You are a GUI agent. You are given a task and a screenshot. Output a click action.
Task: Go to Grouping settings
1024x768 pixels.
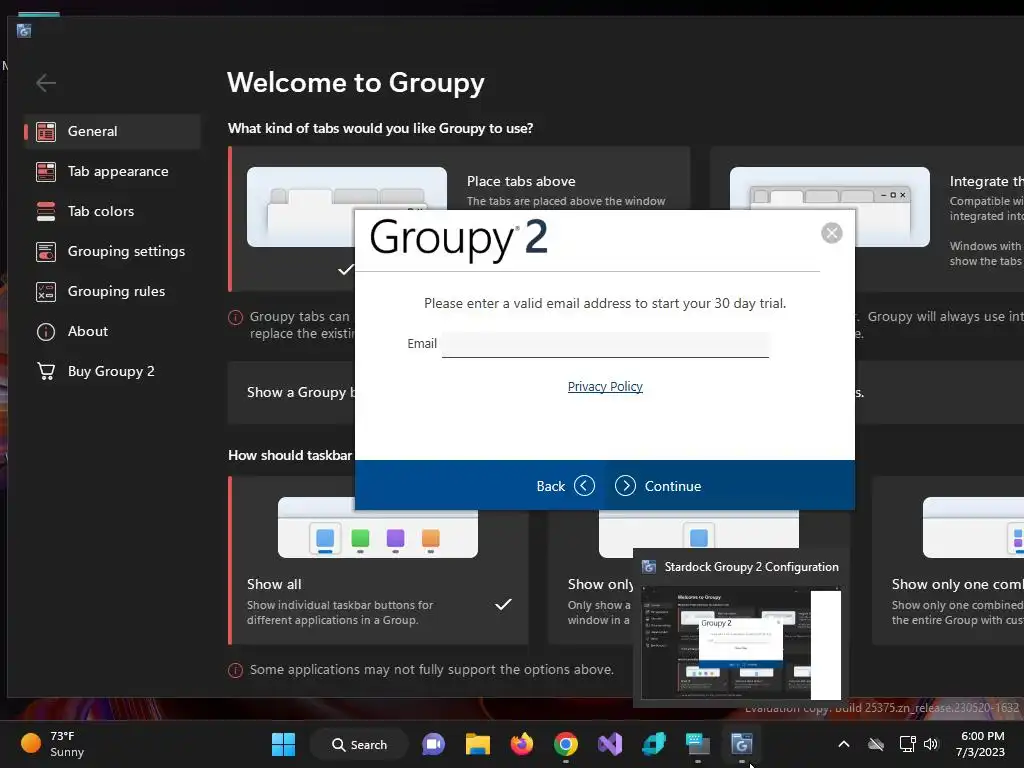112,251
